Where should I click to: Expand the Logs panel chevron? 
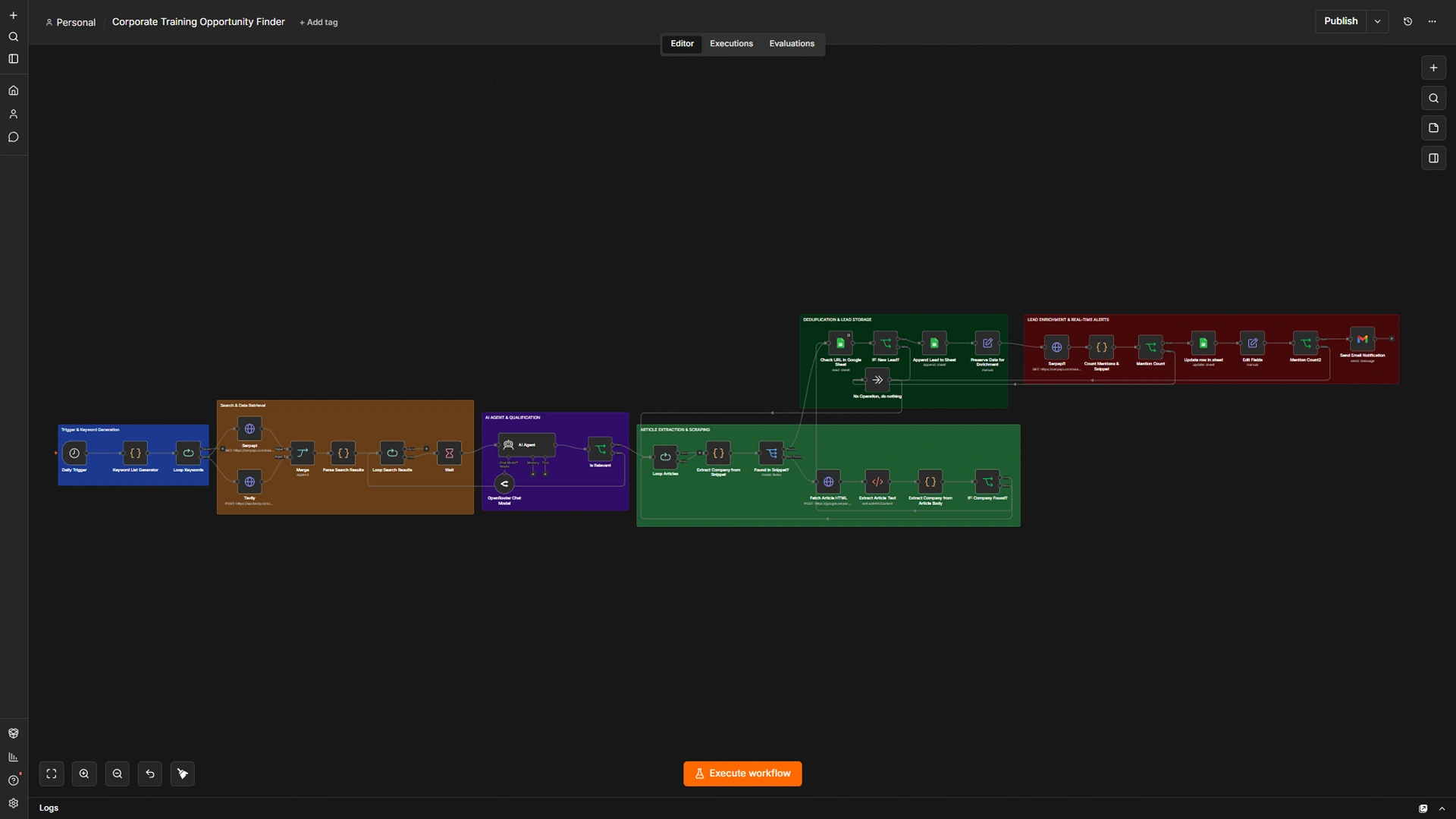tap(1442, 808)
